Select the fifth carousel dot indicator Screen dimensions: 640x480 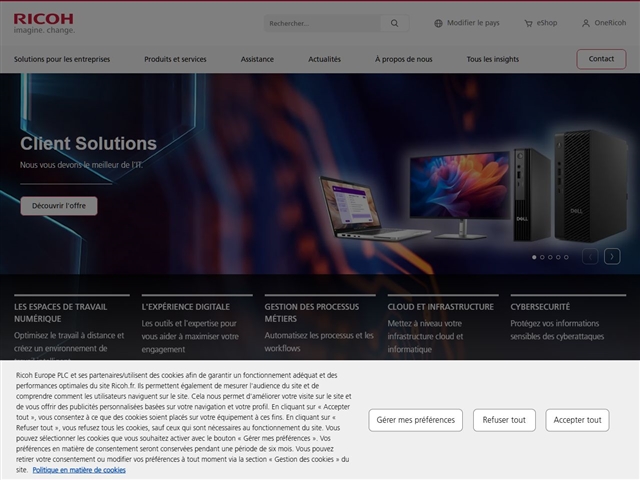566,257
